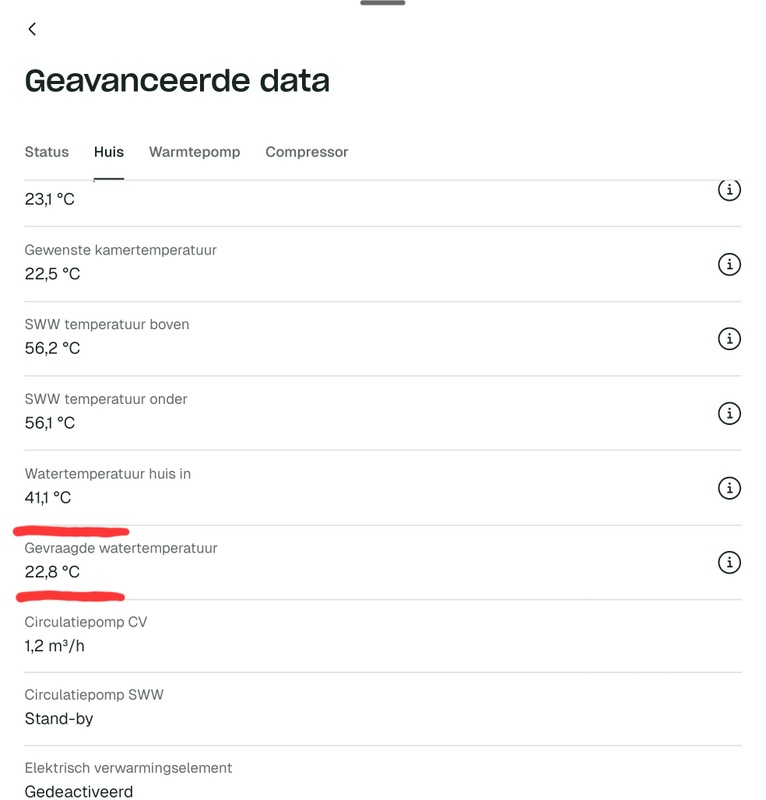Screen dimensions: 766x800
Task: Open the Status tab
Action: (45, 152)
